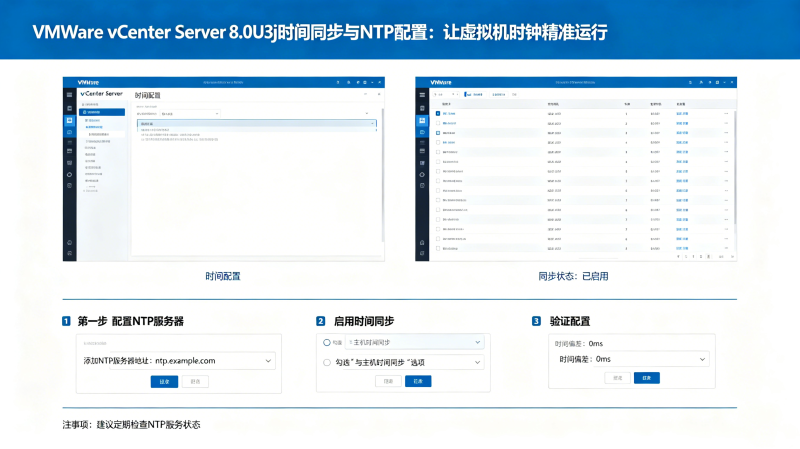Click bottom-most sidebar icon in 时间配置 window
The height and width of the screenshot is (449, 800).
pos(69,253)
